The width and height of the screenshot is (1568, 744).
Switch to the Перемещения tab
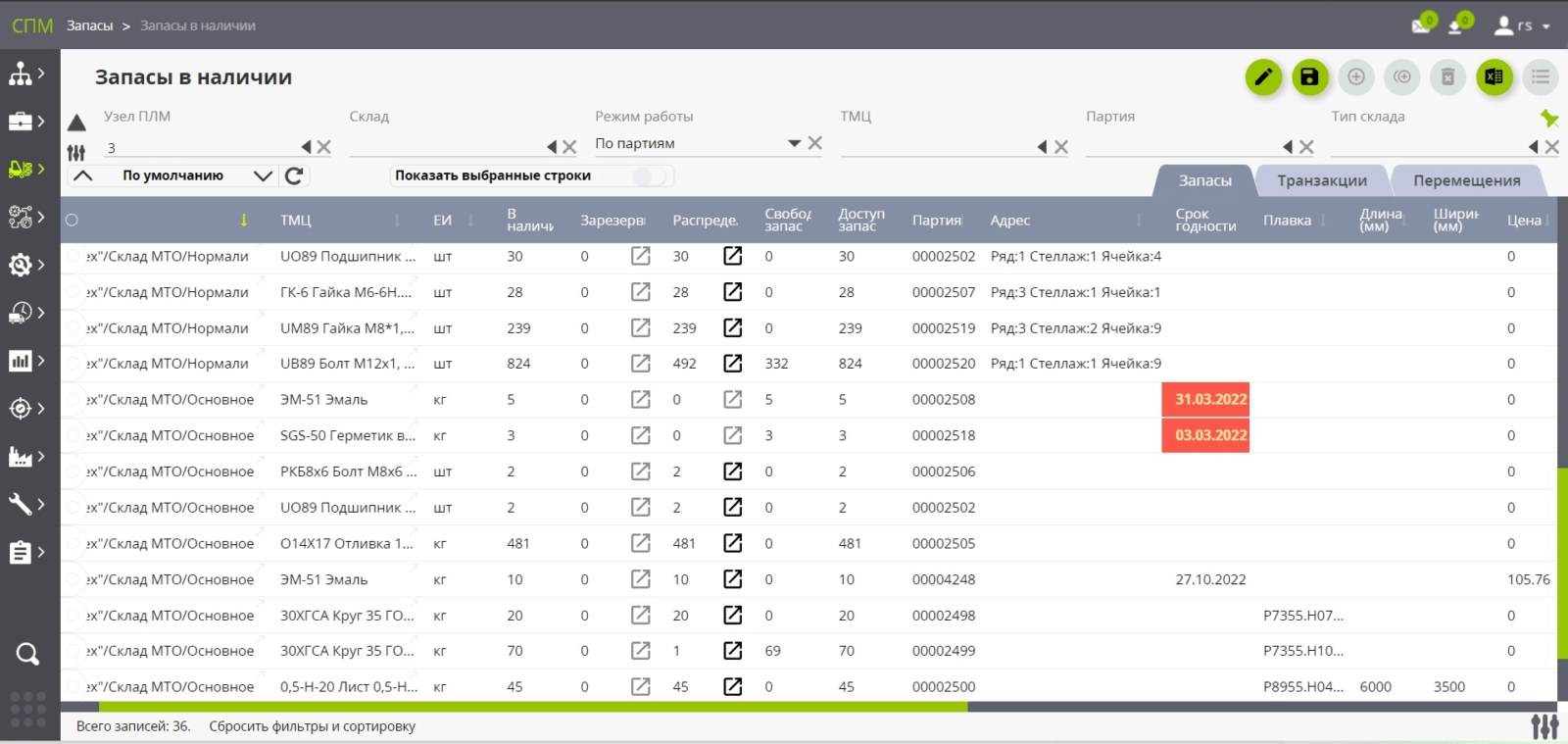1466,180
